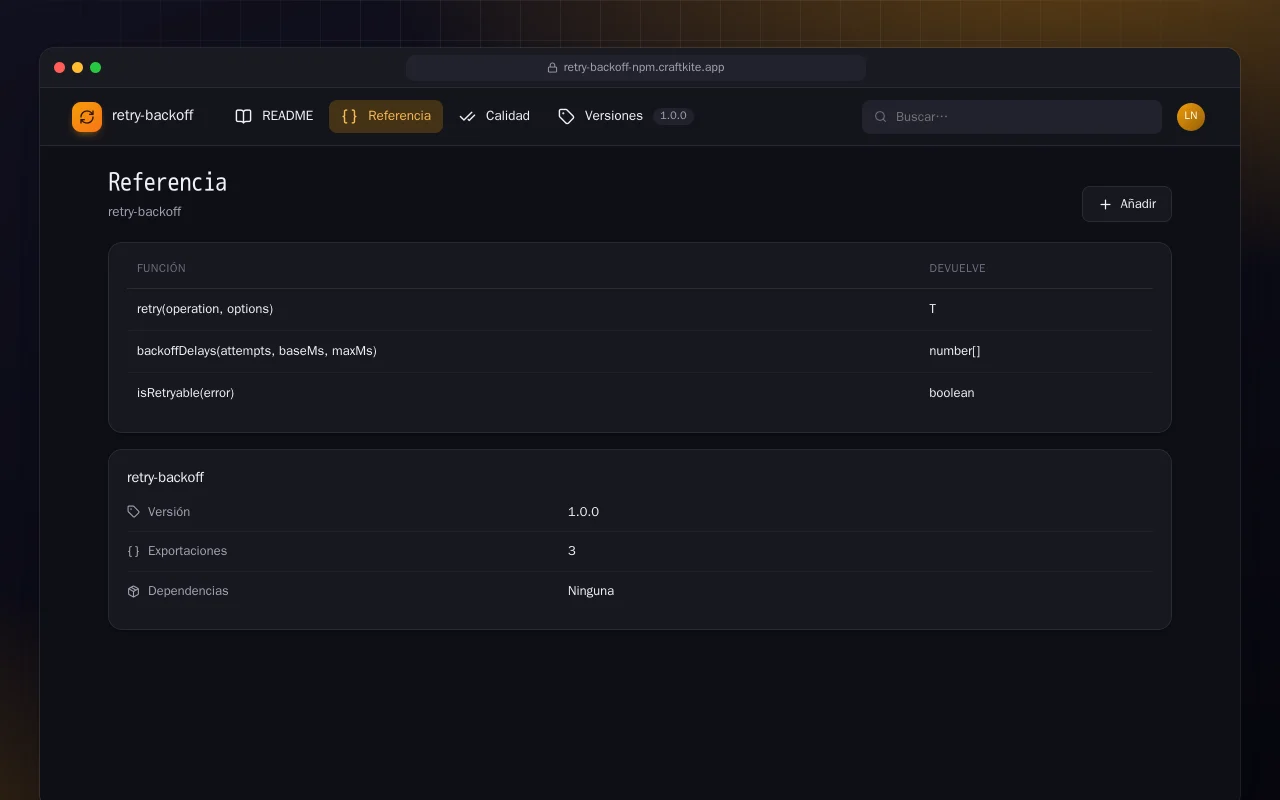Click the boolean return type cell
1280x800 pixels.
point(952,393)
